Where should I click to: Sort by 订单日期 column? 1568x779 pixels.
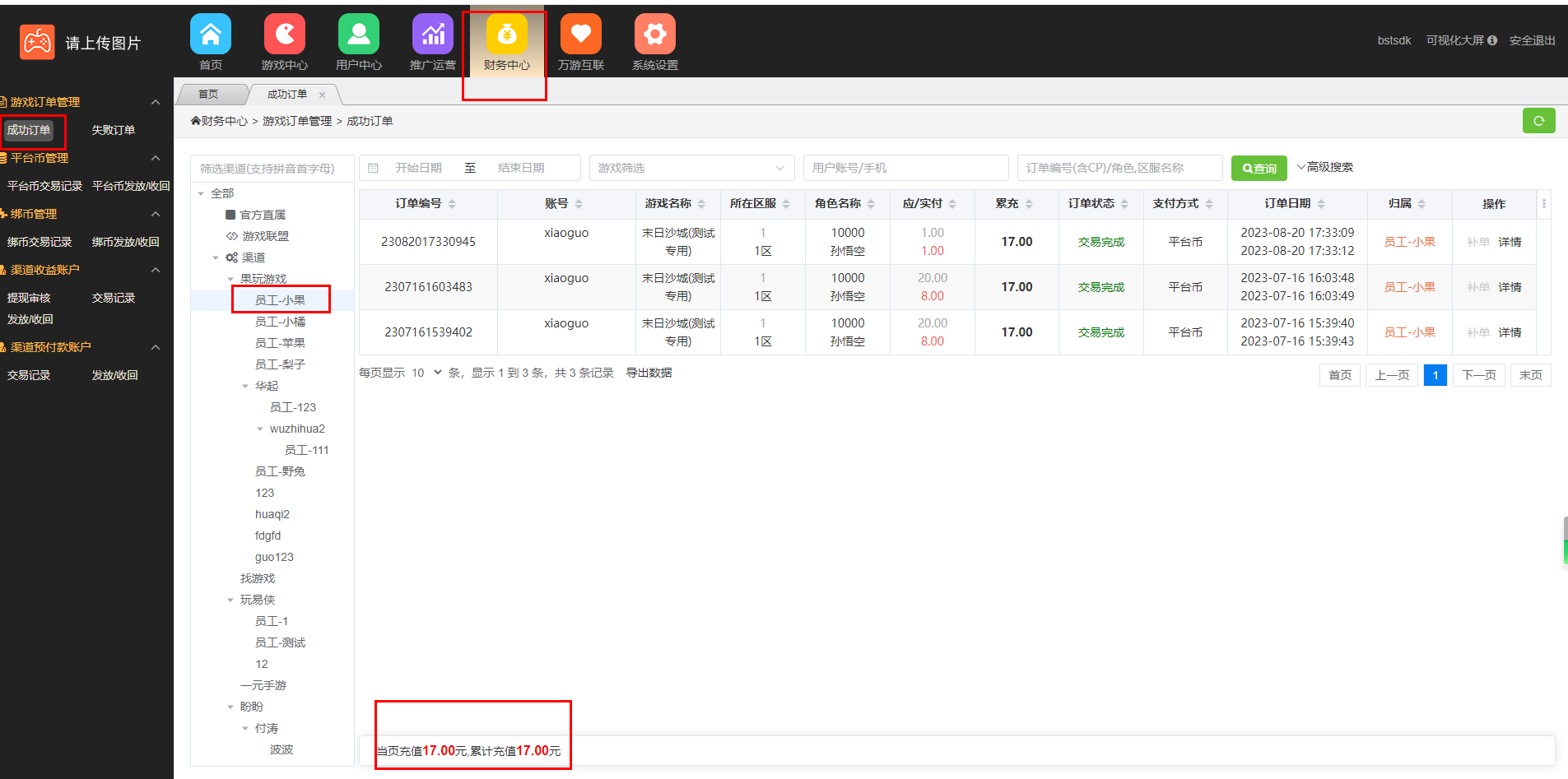tap(1321, 204)
